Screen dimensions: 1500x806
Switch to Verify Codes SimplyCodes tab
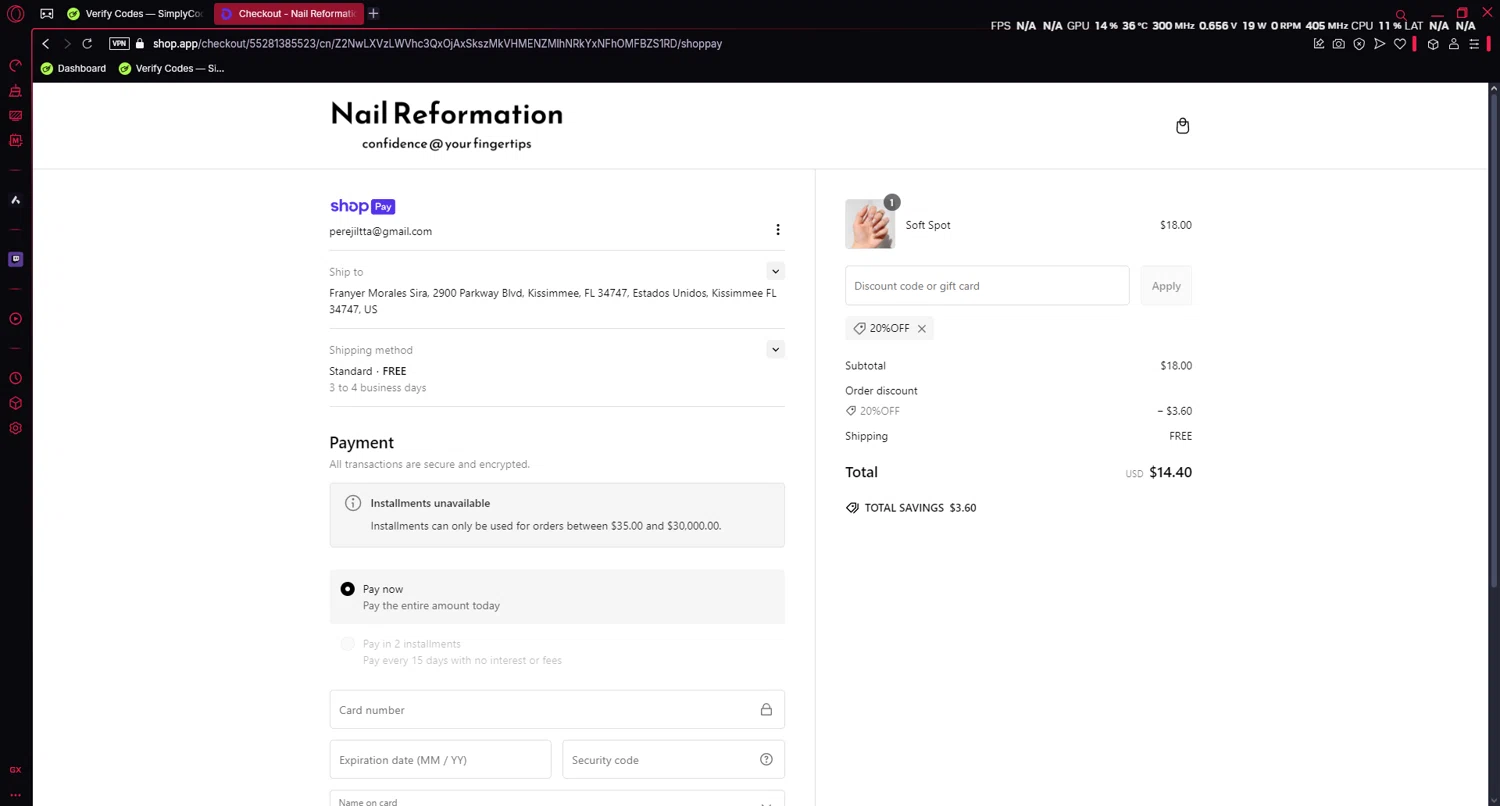134,14
